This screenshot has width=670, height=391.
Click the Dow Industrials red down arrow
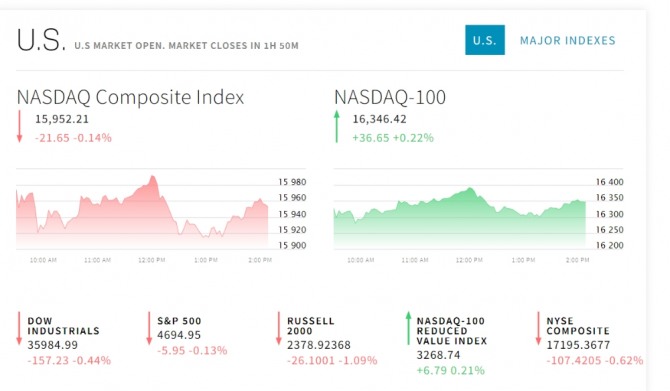(19, 328)
